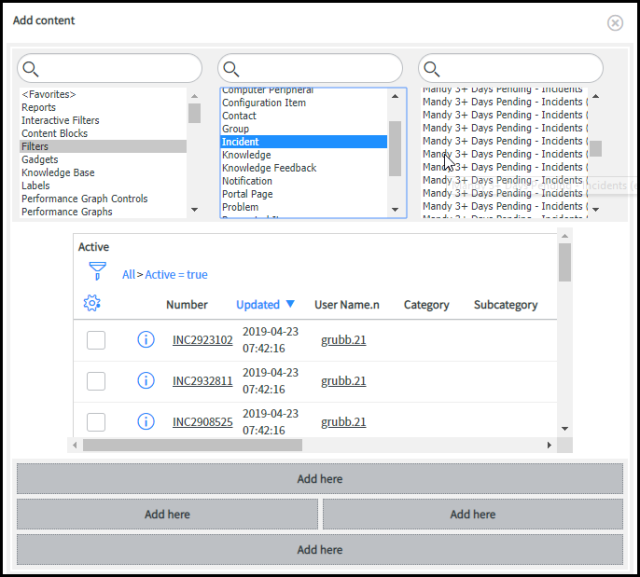640x577 pixels.
Task: Open incident link INC2923102
Action: [x=202, y=340]
